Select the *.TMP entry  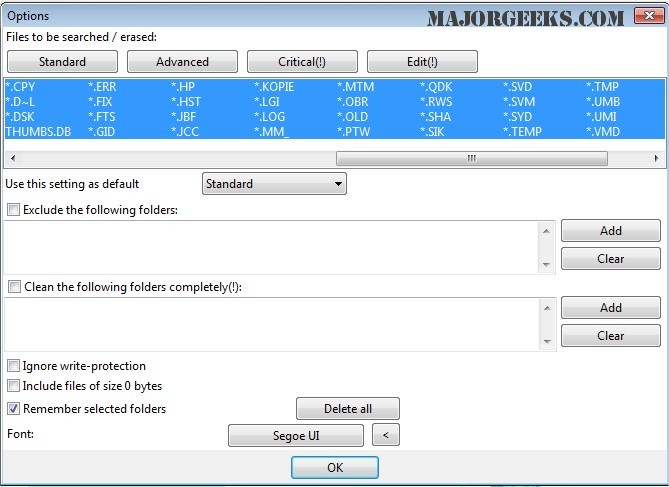(x=602, y=87)
